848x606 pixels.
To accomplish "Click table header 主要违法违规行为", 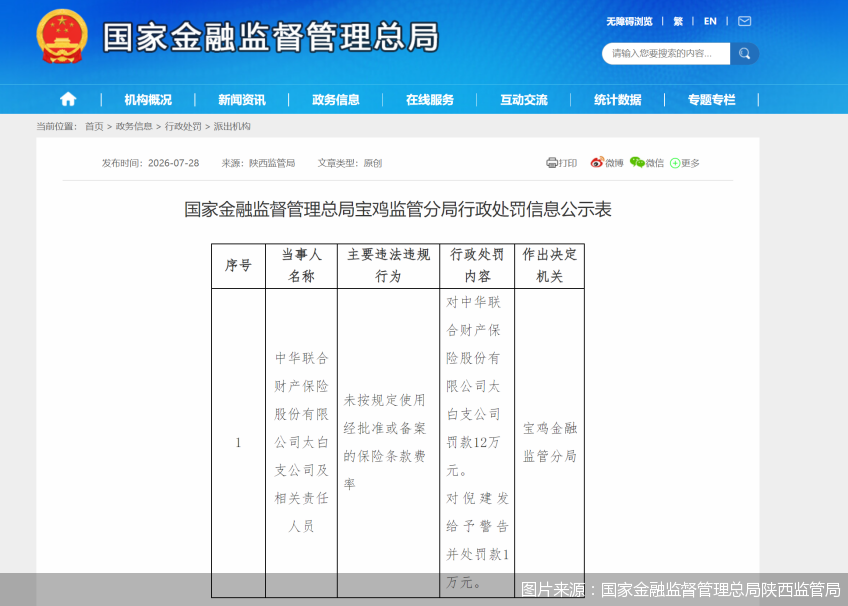I will [388, 265].
